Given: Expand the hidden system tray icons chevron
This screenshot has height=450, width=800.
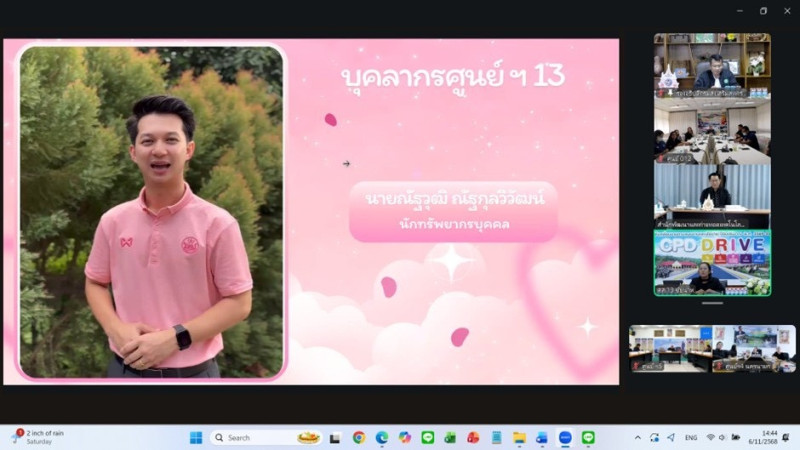Looking at the screenshot, I should click(x=638, y=438).
